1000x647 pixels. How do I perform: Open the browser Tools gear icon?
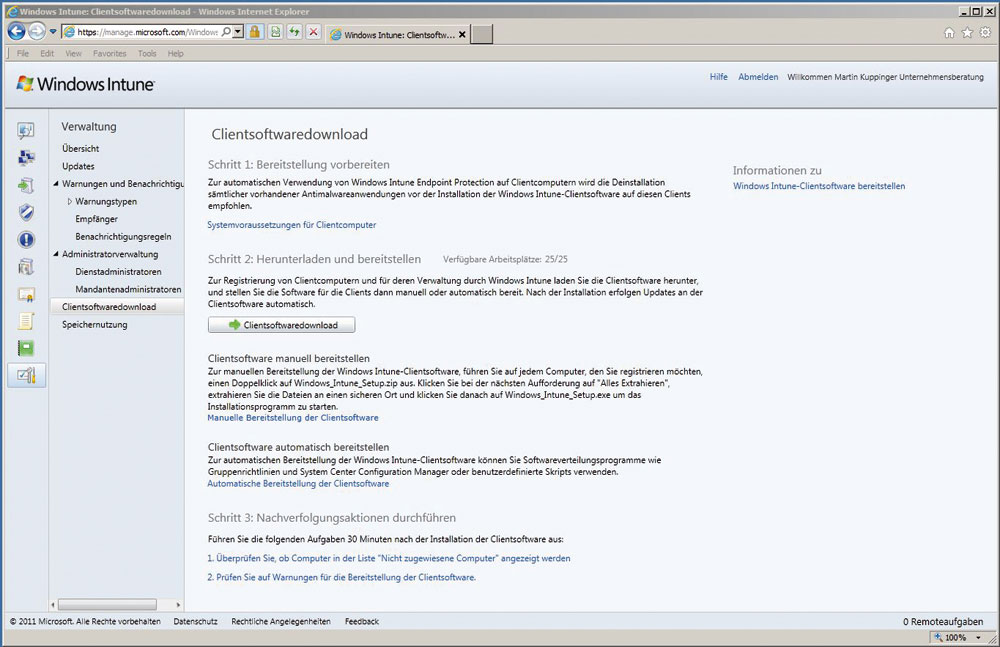click(985, 33)
